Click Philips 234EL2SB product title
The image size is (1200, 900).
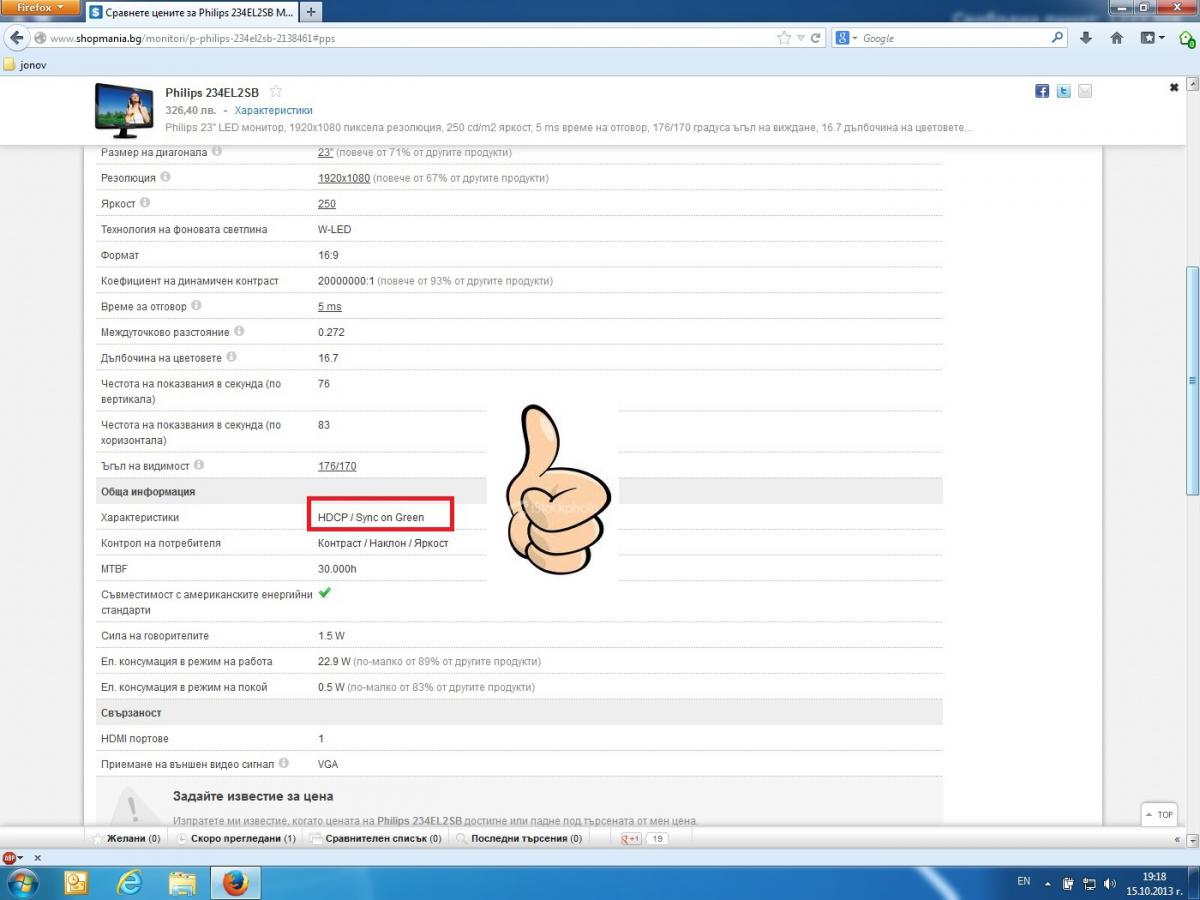pos(212,92)
